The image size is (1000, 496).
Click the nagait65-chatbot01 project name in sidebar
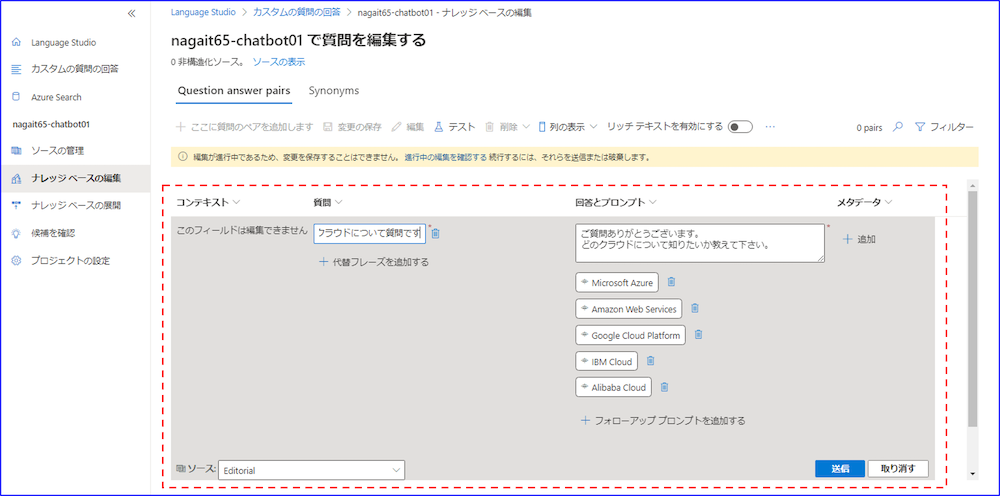51,124
